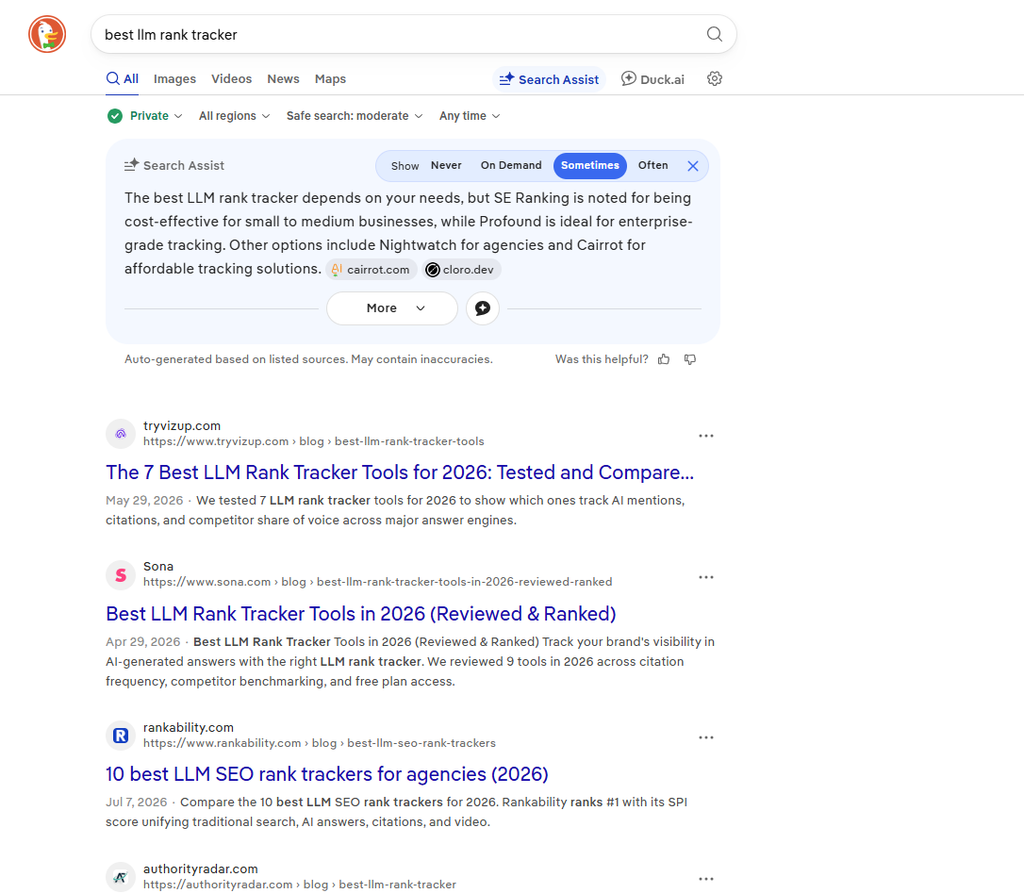Open 'The 7 Best LLM Rank Tracker Tools' result

[x=400, y=472]
